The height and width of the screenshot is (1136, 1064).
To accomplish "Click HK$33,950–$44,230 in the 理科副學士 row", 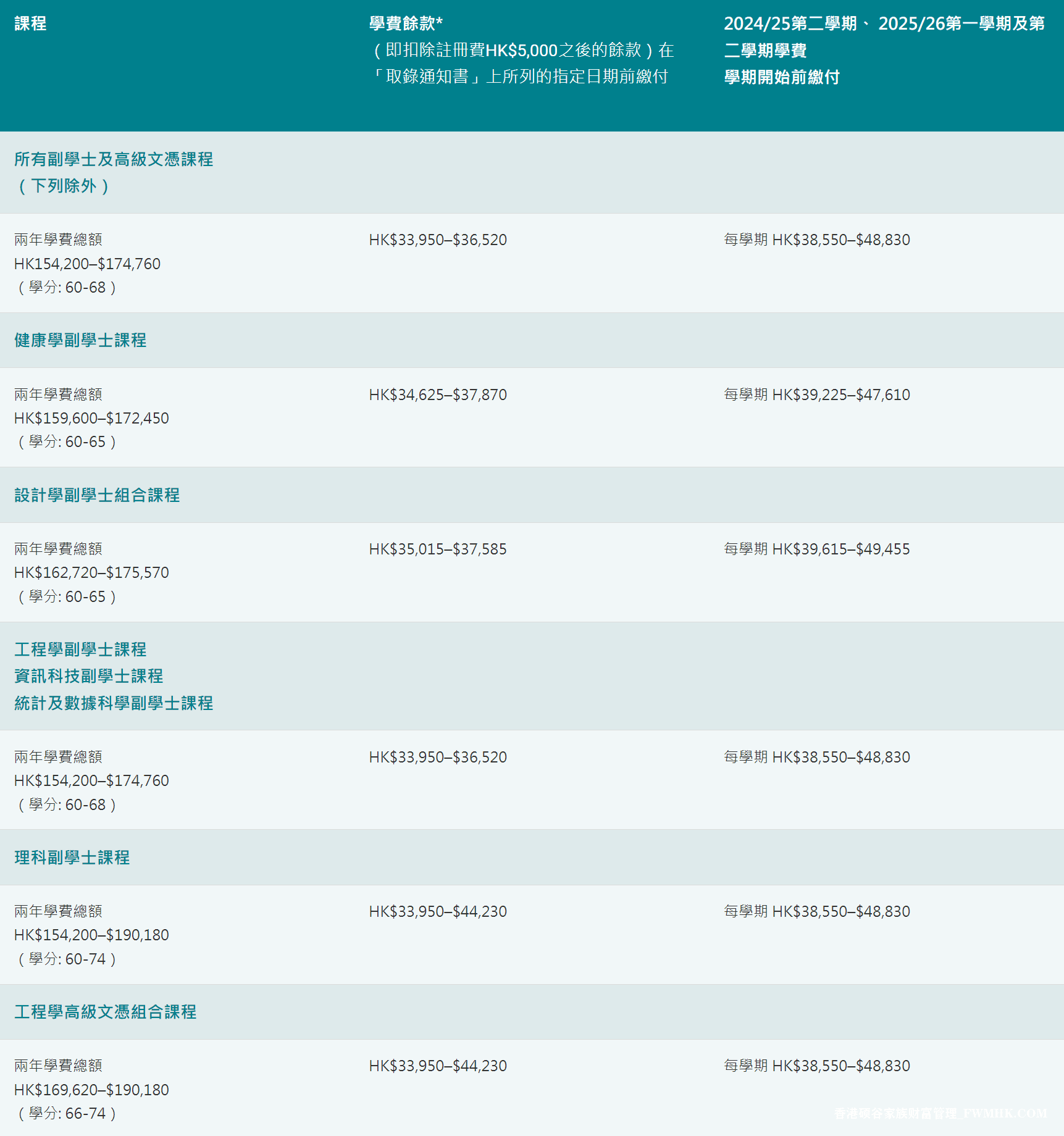I will [x=438, y=911].
